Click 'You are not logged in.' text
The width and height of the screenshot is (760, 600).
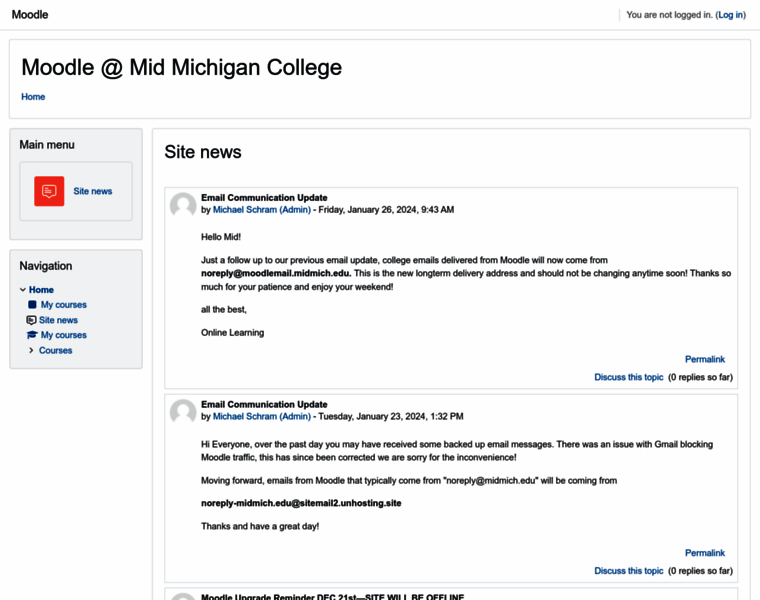pyautogui.click(x=669, y=15)
